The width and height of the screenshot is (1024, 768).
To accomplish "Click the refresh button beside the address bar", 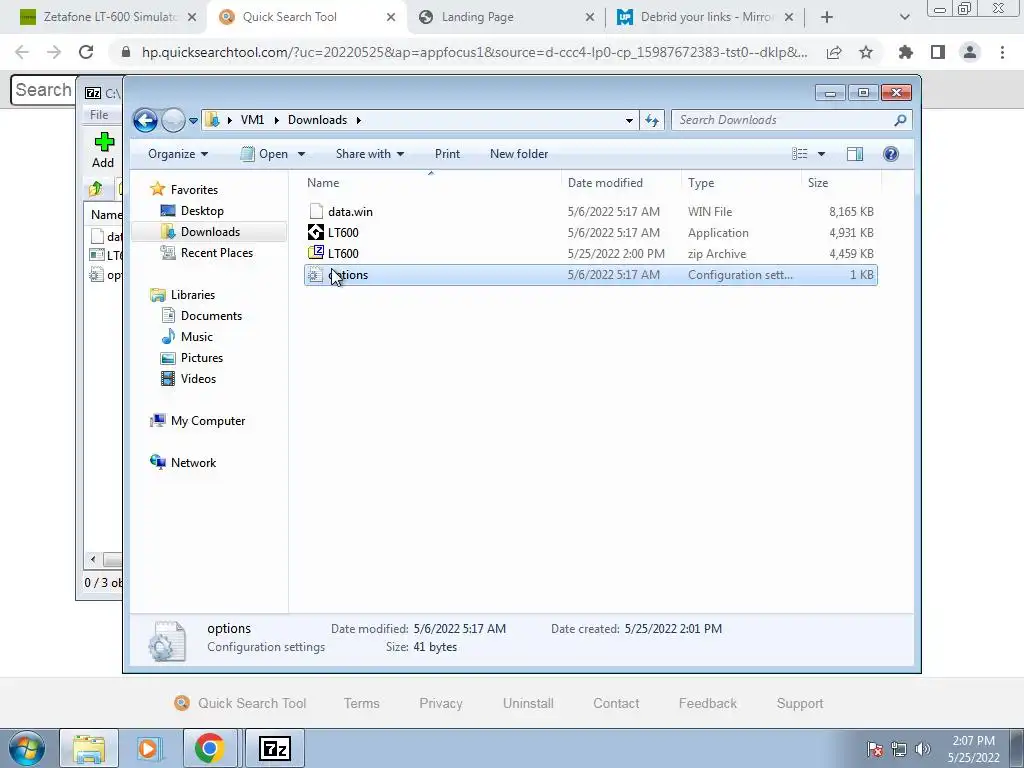I will [x=652, y=120].
